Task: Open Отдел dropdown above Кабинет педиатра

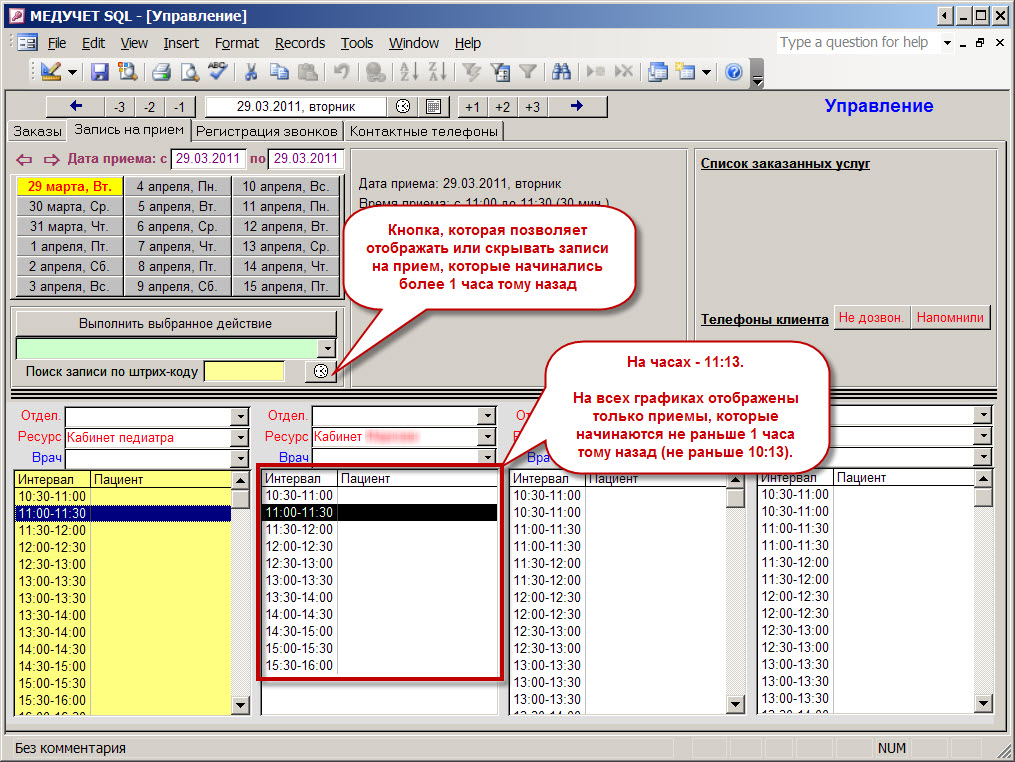Action: (x=240, y=416)
